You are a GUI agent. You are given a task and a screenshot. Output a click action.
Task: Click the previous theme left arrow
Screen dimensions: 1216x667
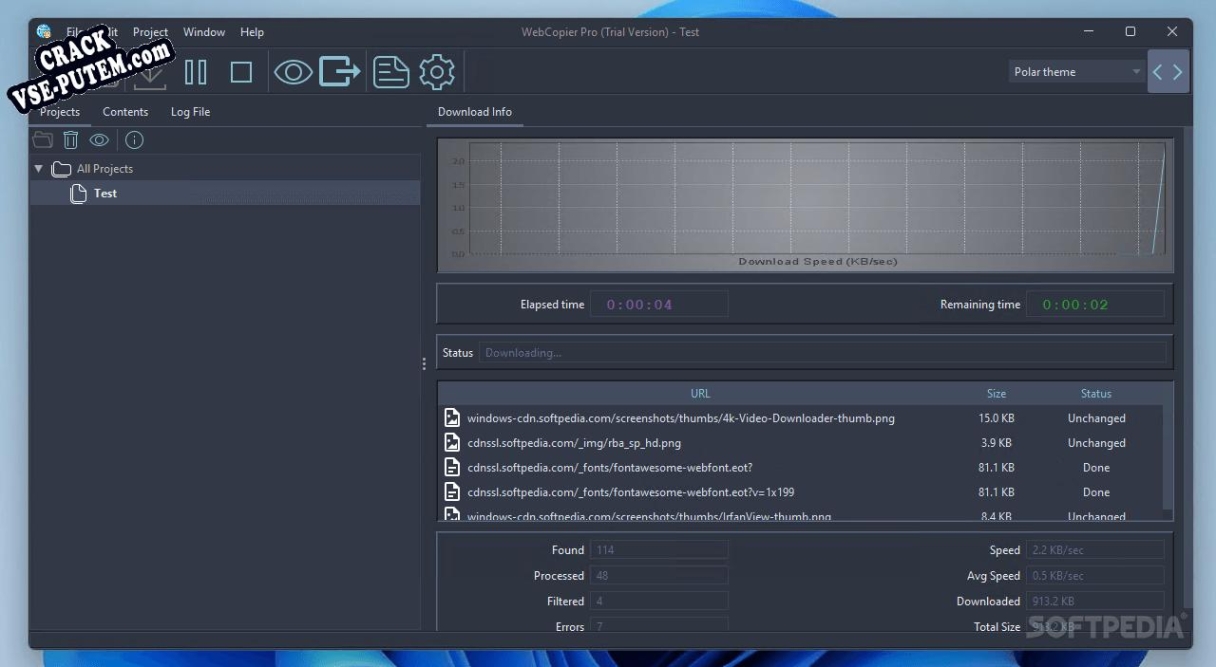tap(1158, 72)
